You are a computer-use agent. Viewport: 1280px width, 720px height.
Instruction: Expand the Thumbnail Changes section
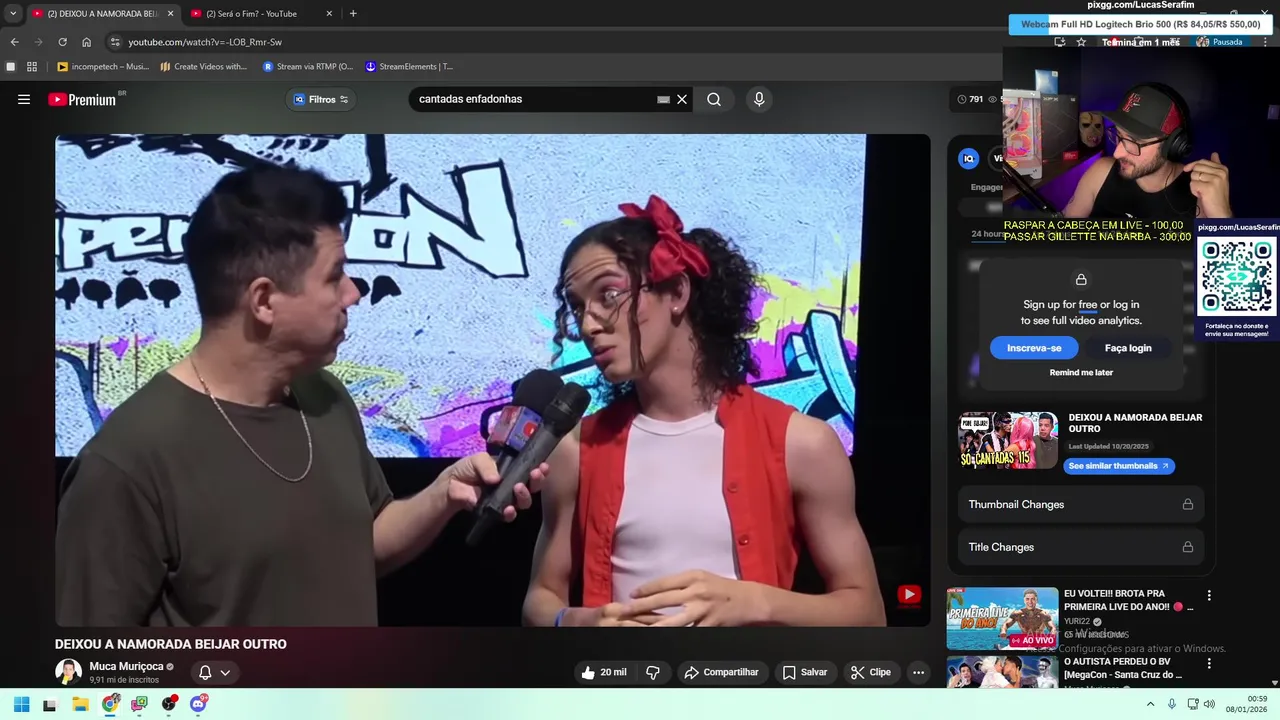click(1080, 504)
